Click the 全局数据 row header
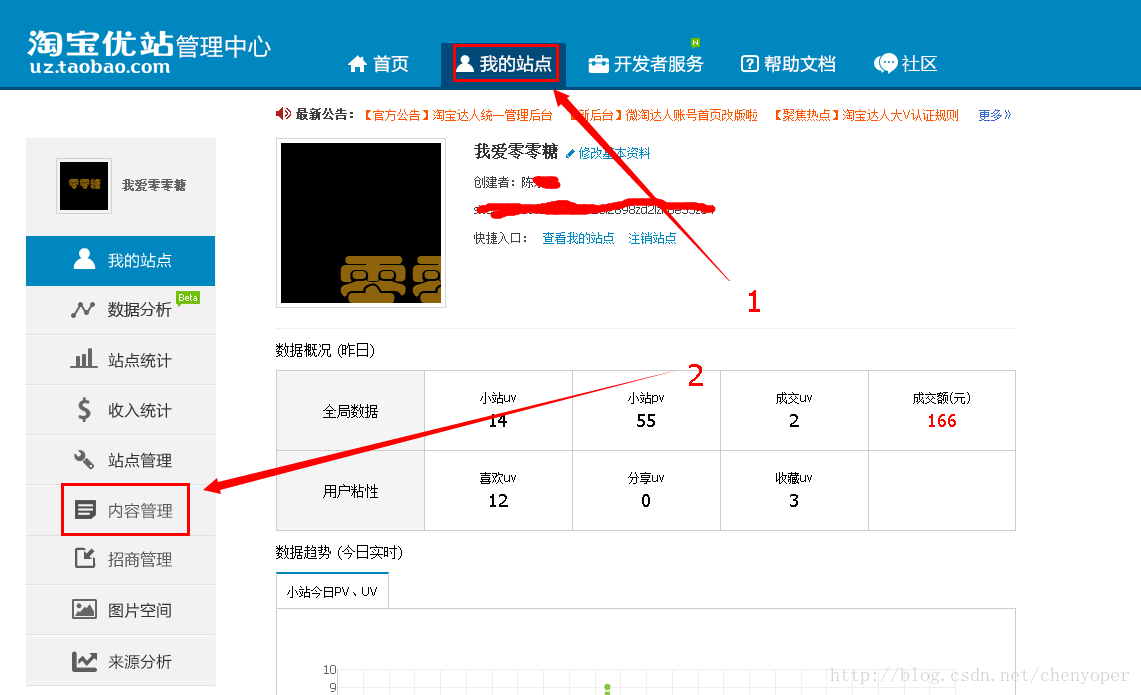This screenshot has width=1141, height=695. [350, 411]
